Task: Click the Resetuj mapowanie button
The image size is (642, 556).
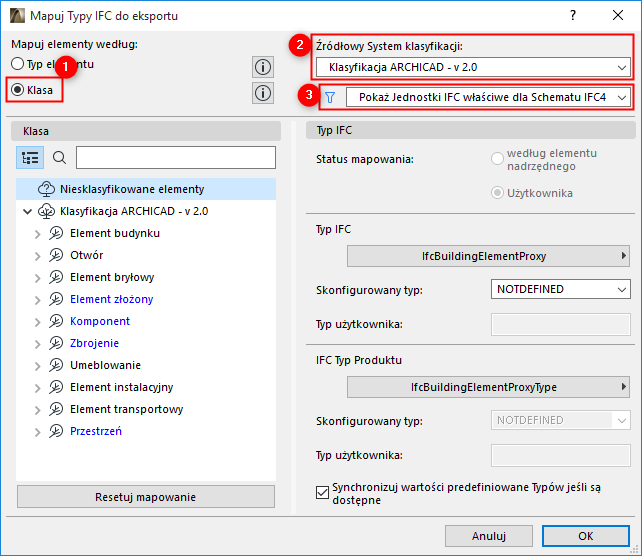Action: coord(146,497)
